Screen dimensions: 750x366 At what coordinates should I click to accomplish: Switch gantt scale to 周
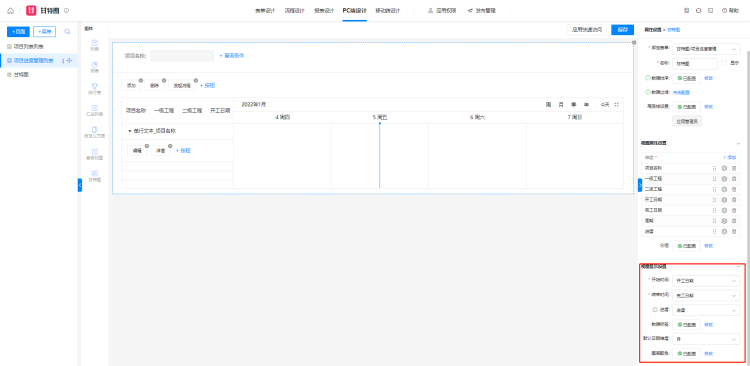coord(548,104)
